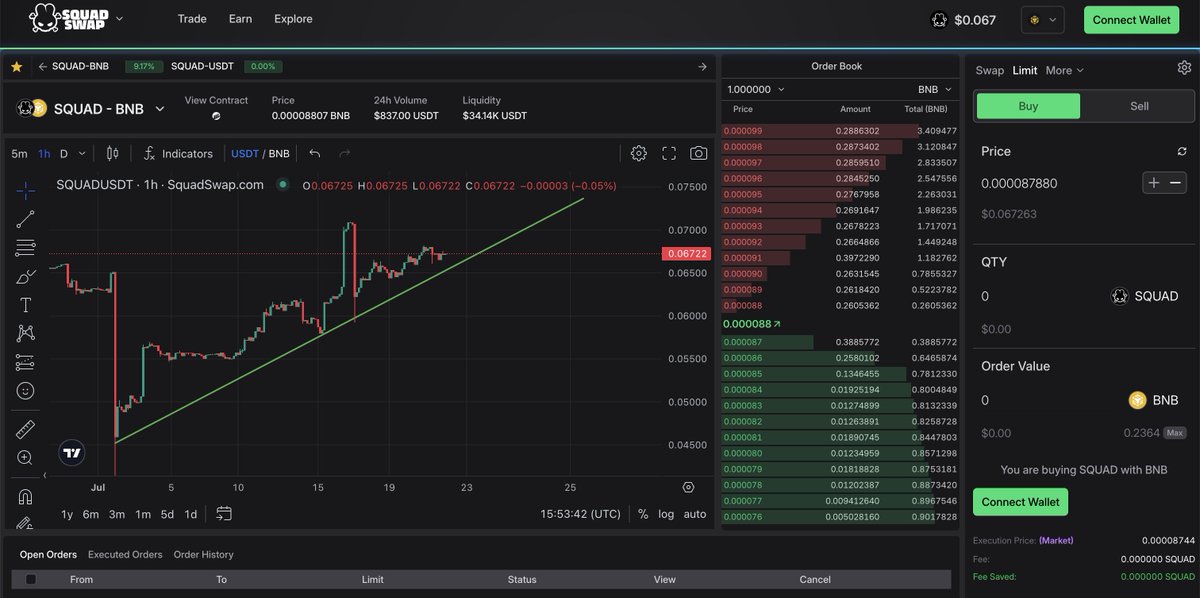The image size is (1200, 598).
Task: Switch to the Limit tab
Action: click(1025, 70)
